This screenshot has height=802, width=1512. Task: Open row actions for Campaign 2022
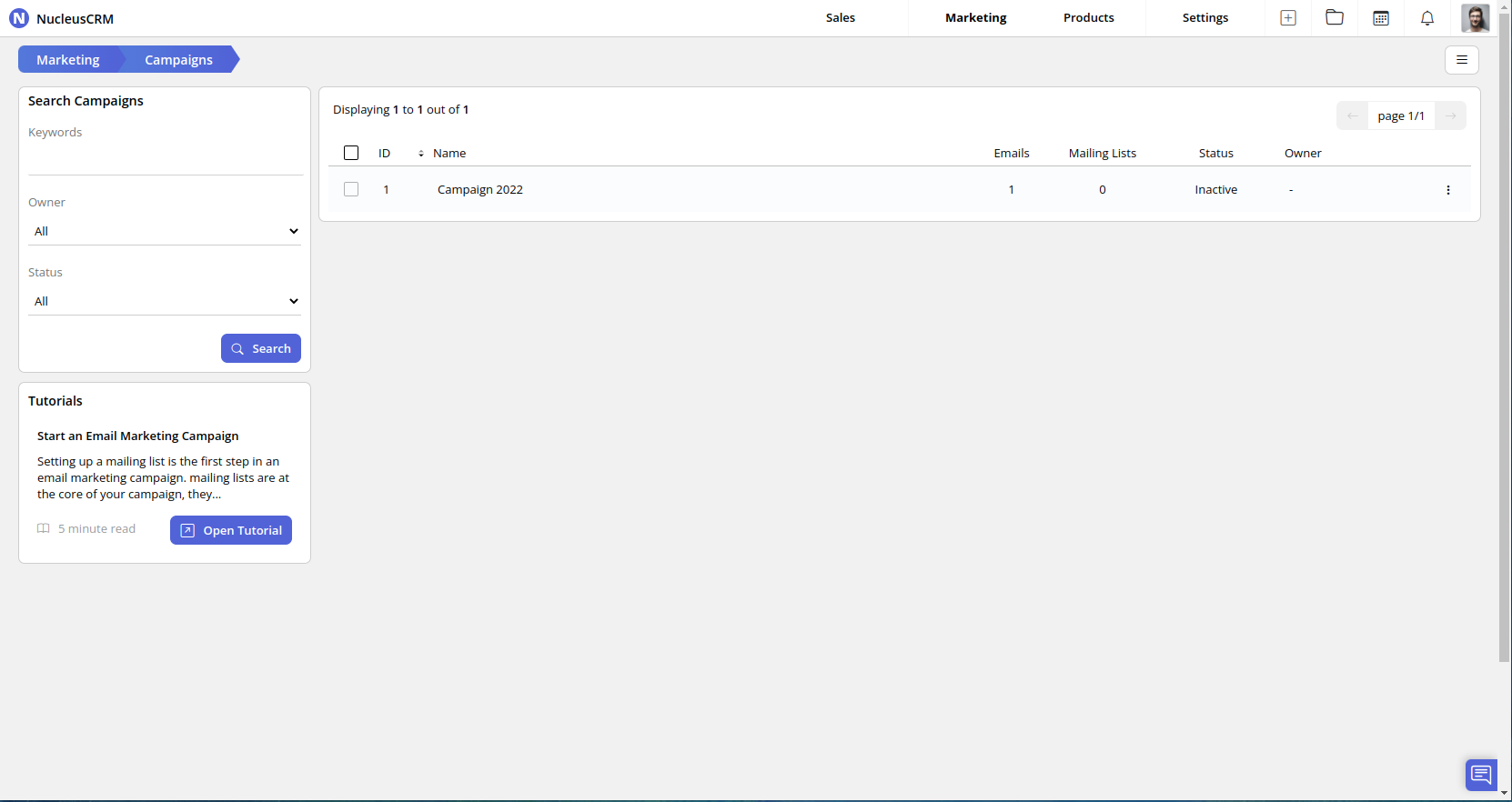(x=1448, y=190)
